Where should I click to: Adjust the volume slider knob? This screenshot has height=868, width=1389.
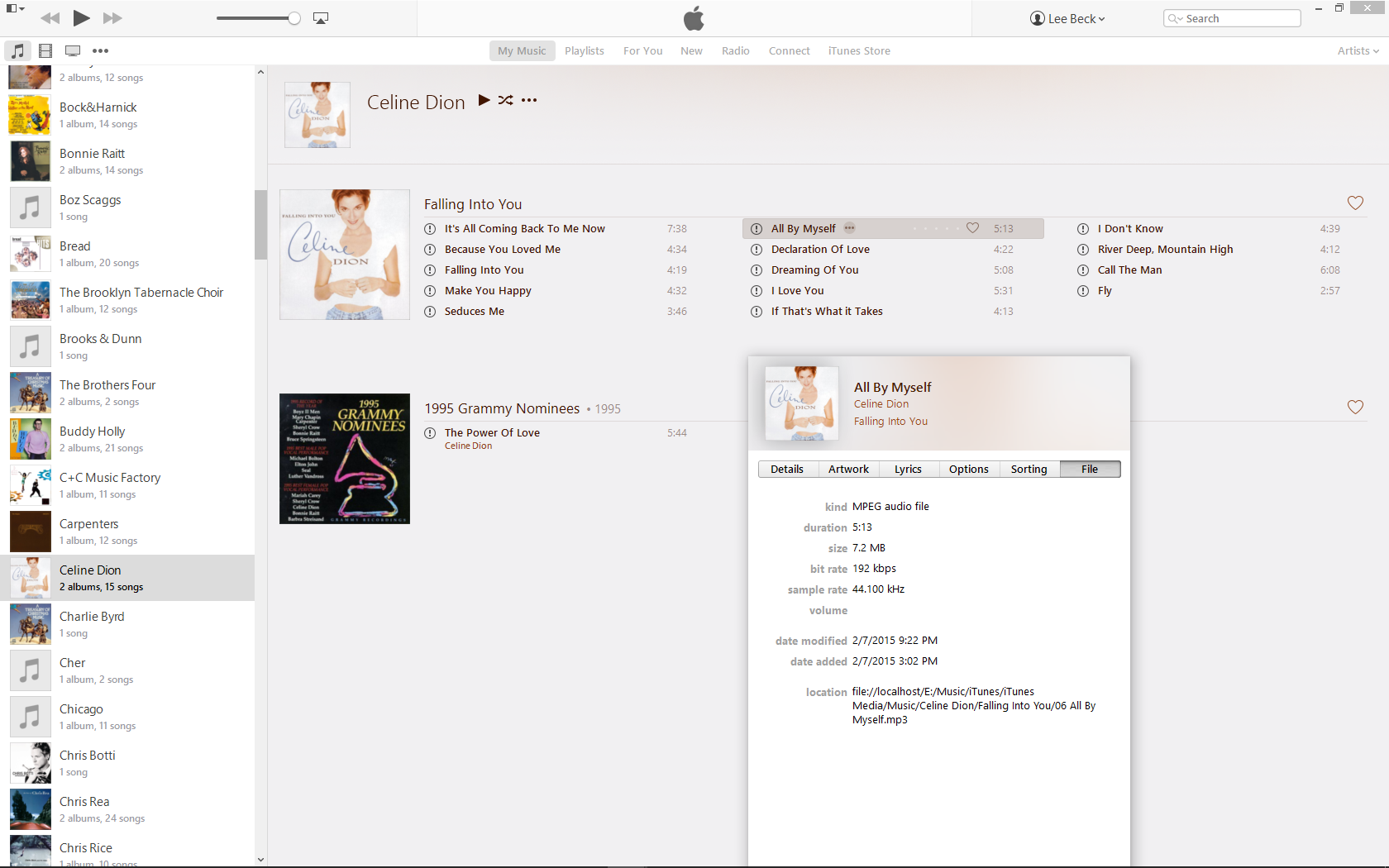coord(294,18)
